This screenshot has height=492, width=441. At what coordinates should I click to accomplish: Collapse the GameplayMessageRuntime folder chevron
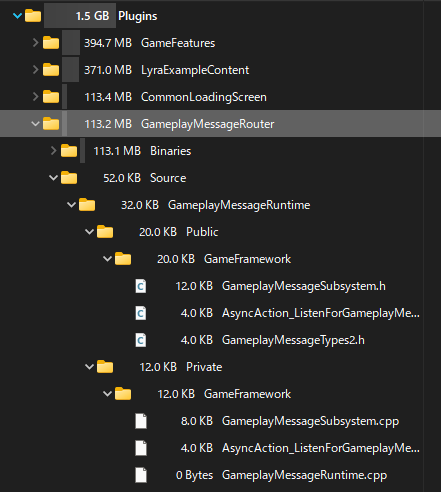click(x=71, y=205)
